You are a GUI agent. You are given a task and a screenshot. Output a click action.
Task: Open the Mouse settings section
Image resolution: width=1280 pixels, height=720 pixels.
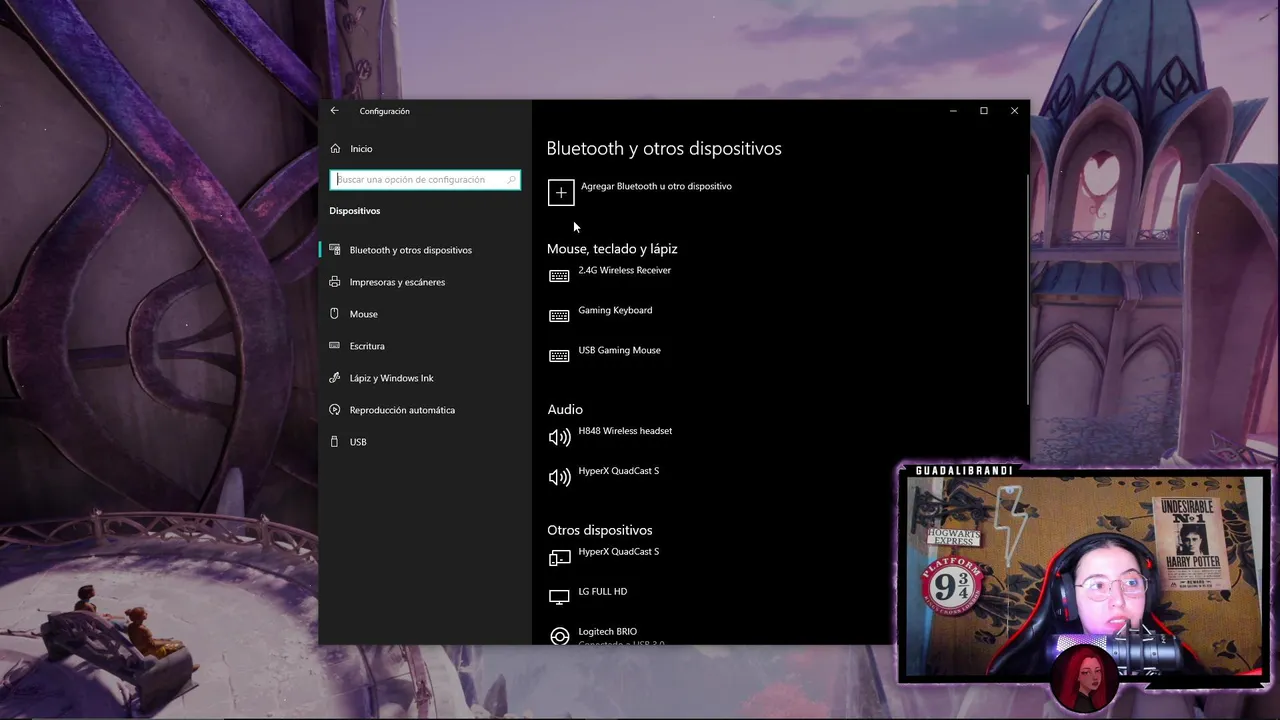point(363,314)
